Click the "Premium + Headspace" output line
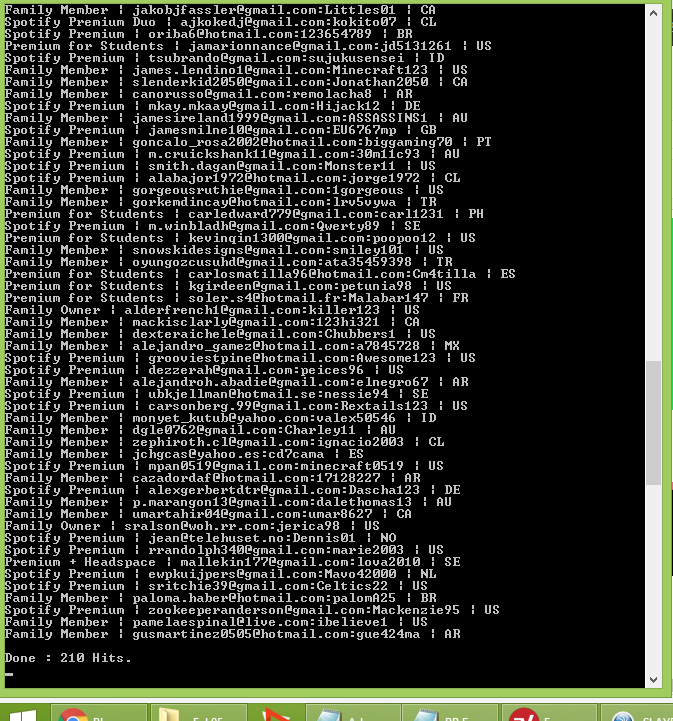Image resolution: width=673 pixels, height=721 pixels. tap(232, 562)
